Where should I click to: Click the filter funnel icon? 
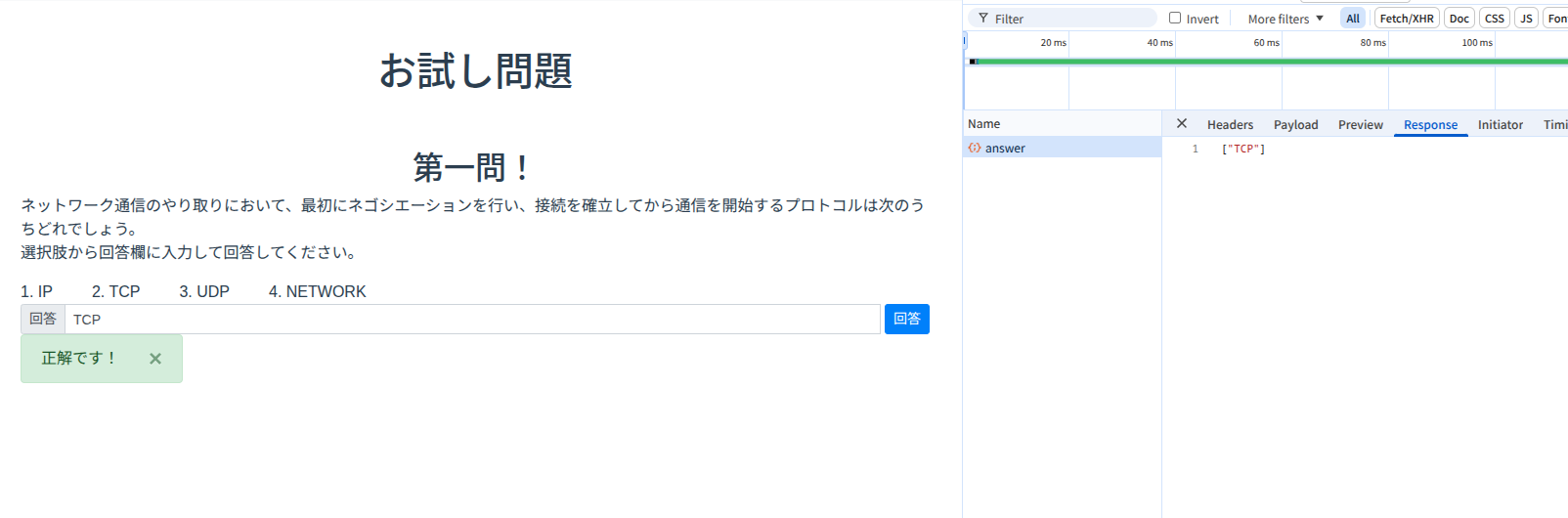tap(983, 19)
